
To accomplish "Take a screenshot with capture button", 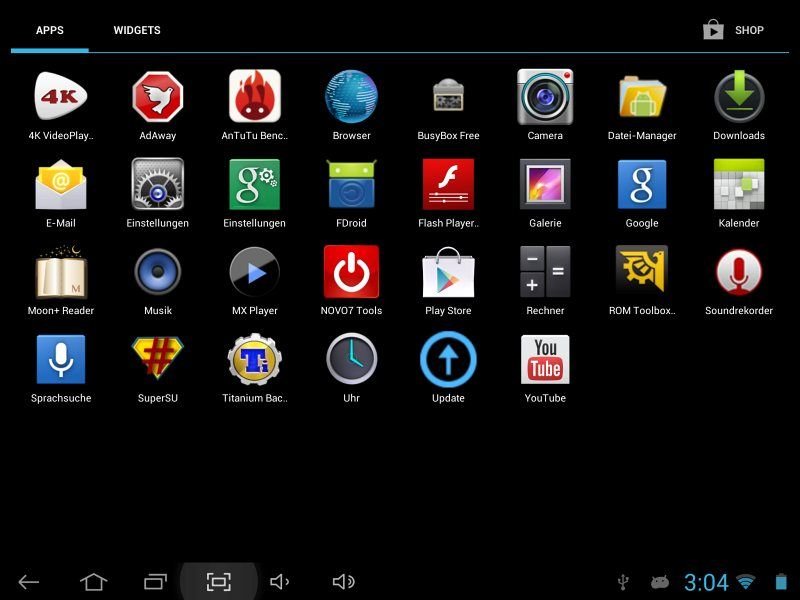I will [x=218, y=582].
